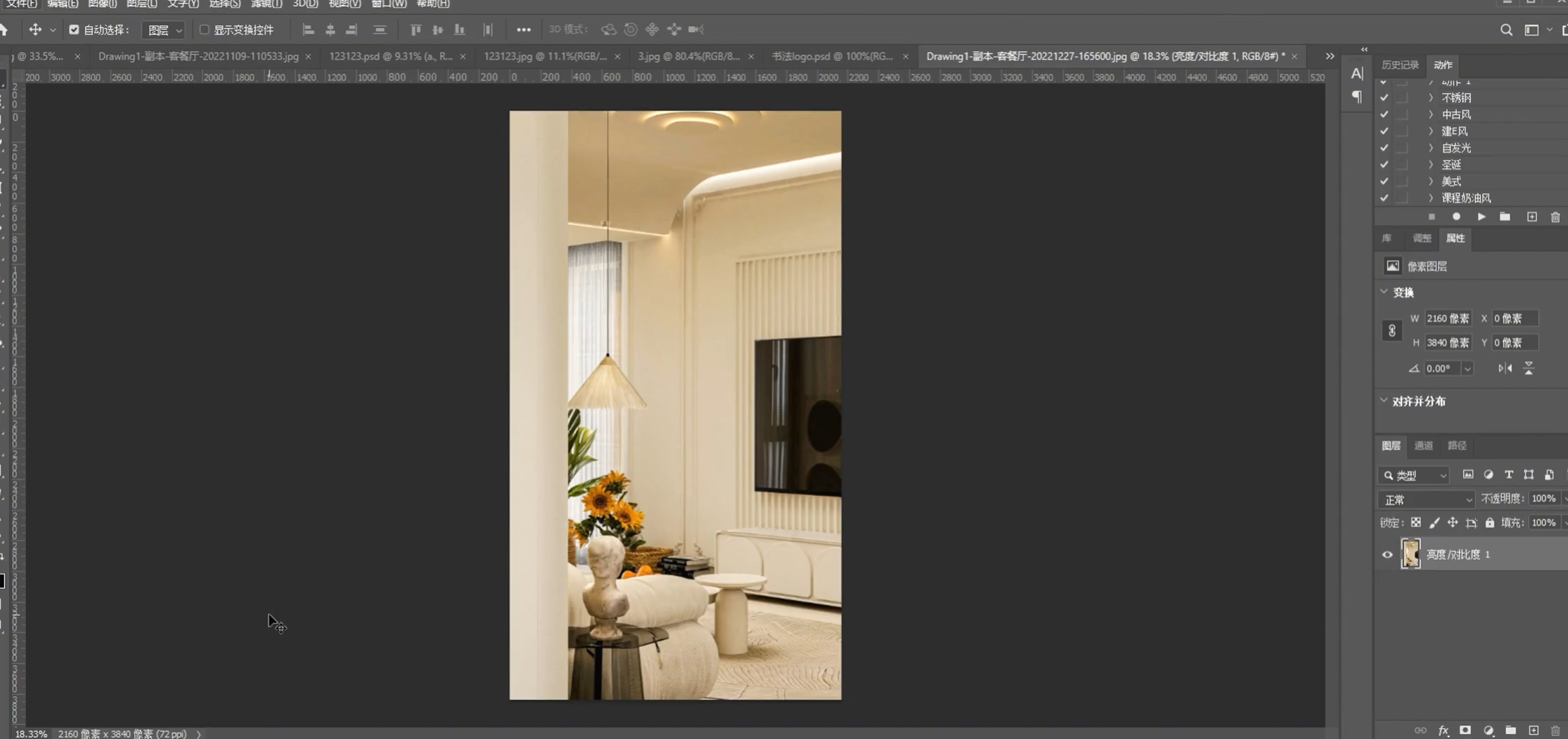Show more document tabs via double chevron
1568x739 pixels.
[x=1330, y=56]
